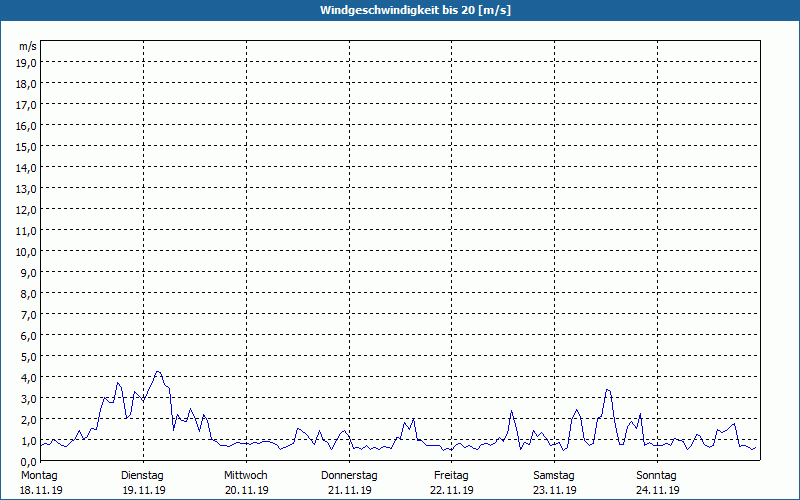Click the date 23.11.19
The height and width of the screenshot is (500, 800).
pos(555,490)
